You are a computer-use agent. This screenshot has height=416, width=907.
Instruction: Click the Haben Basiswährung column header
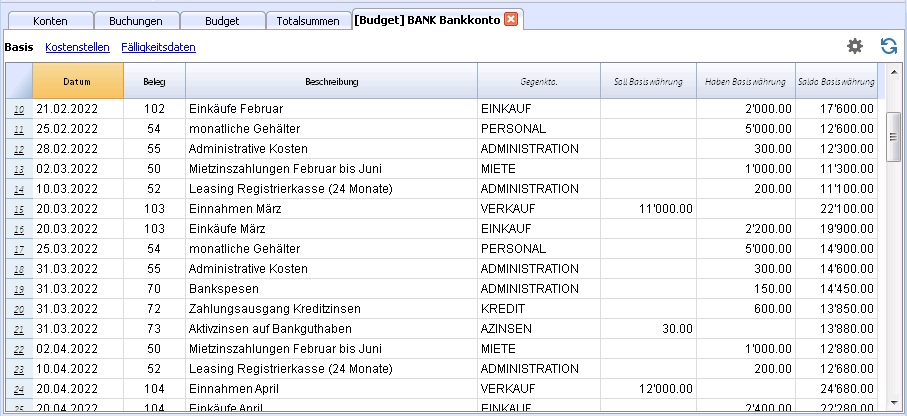[746, 81]
